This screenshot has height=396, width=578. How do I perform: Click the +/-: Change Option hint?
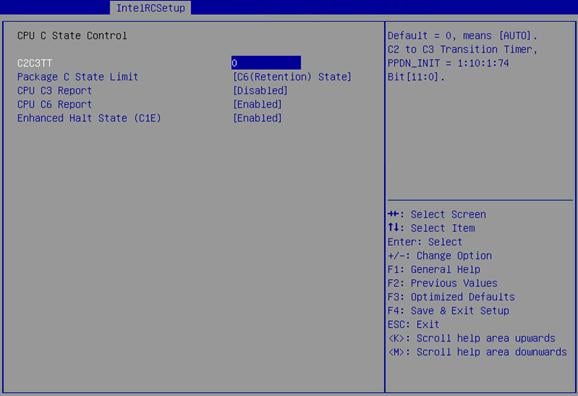pyautogui.click(x=440, y=256)
